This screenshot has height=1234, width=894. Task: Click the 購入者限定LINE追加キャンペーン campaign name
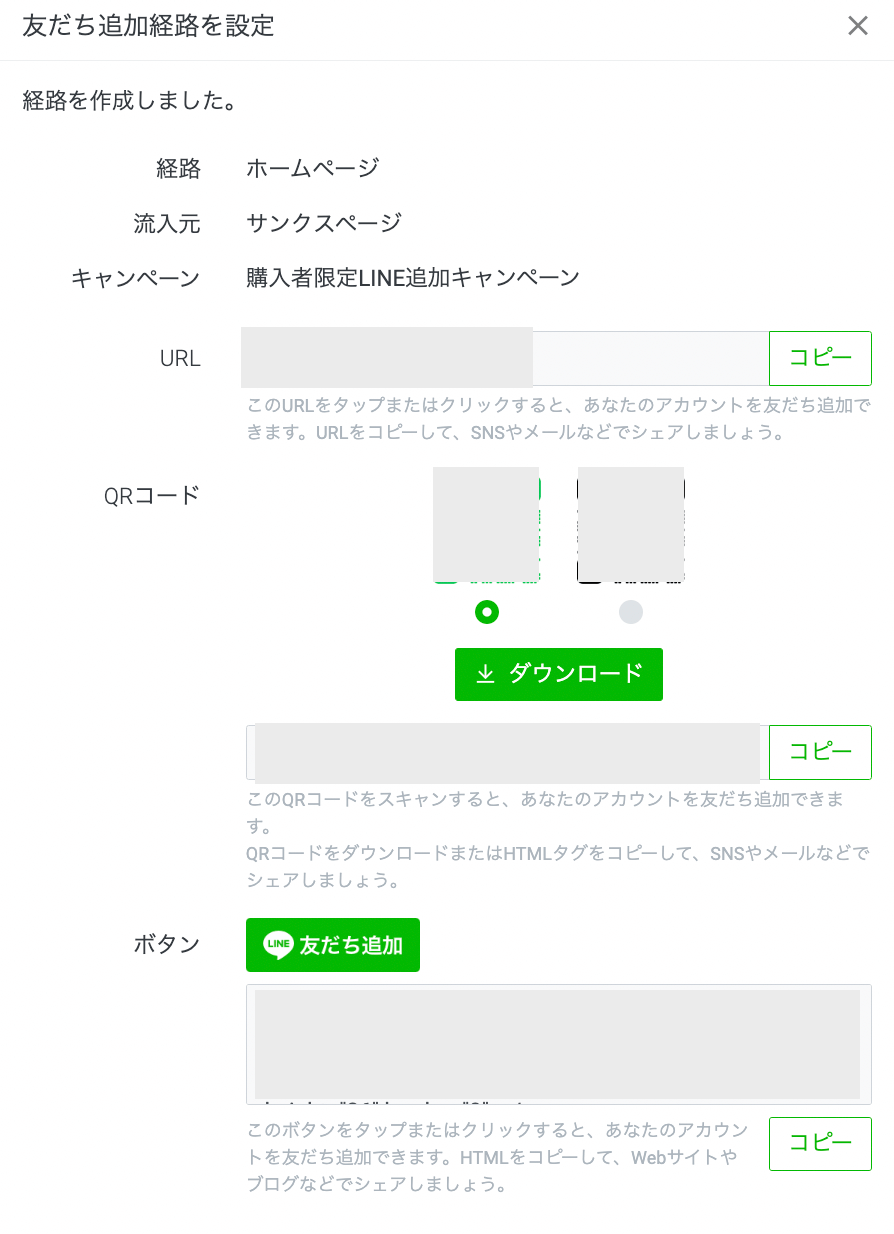point(413,278)
